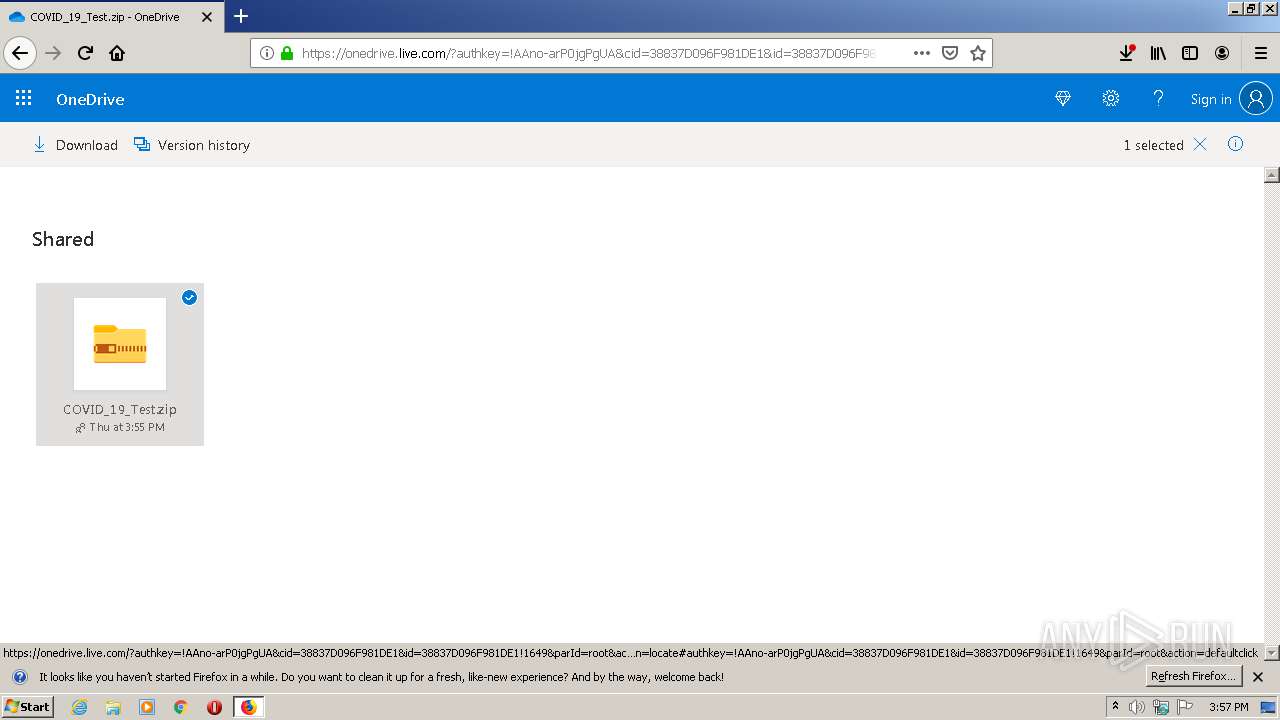Show site information icon in address bar
1280x720 pixels.
coord(267,53)
